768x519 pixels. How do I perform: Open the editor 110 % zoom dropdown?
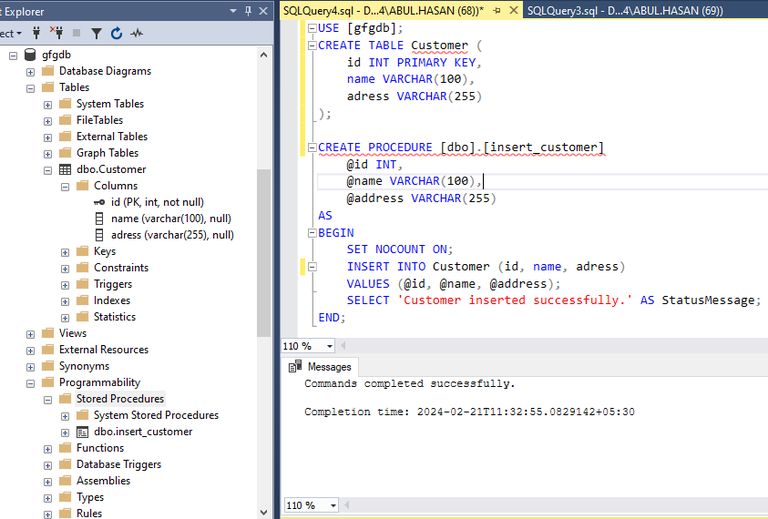[330, 346]
